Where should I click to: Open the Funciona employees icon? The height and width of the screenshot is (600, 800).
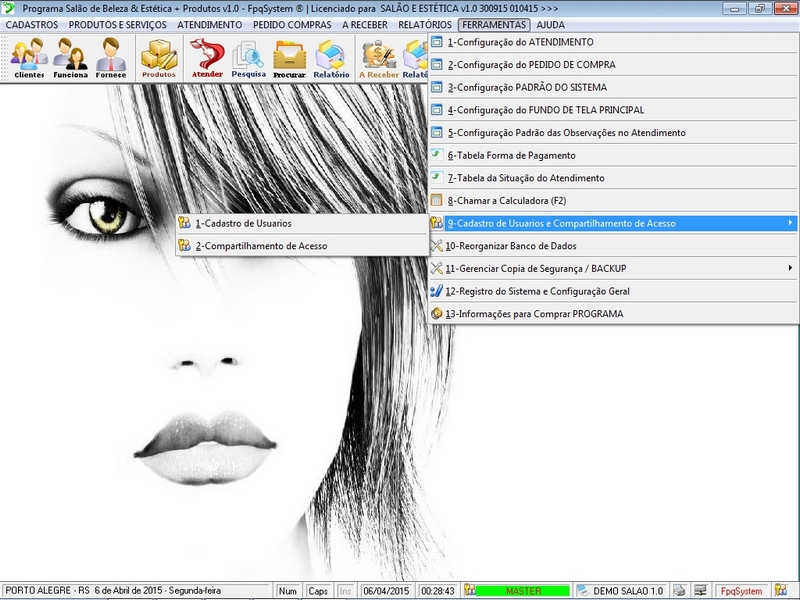(70, 58)
